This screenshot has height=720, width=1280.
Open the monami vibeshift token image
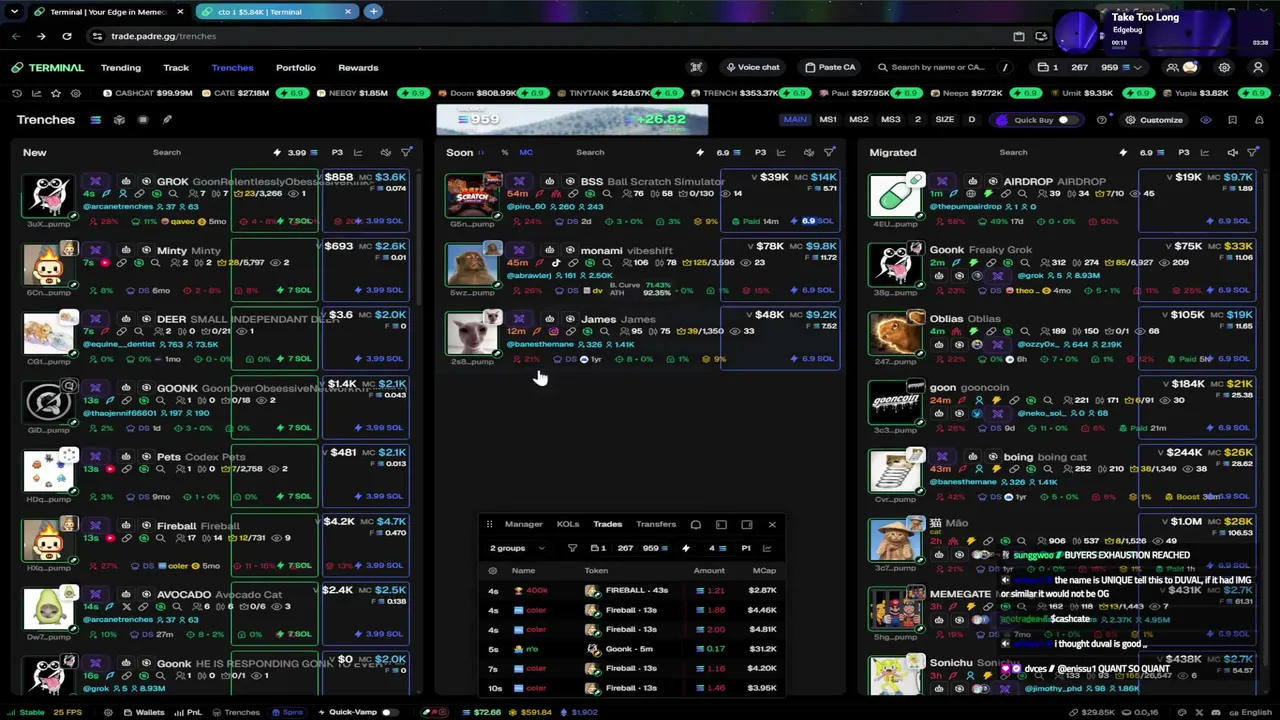pyautogui.click(x=472, y=264)
